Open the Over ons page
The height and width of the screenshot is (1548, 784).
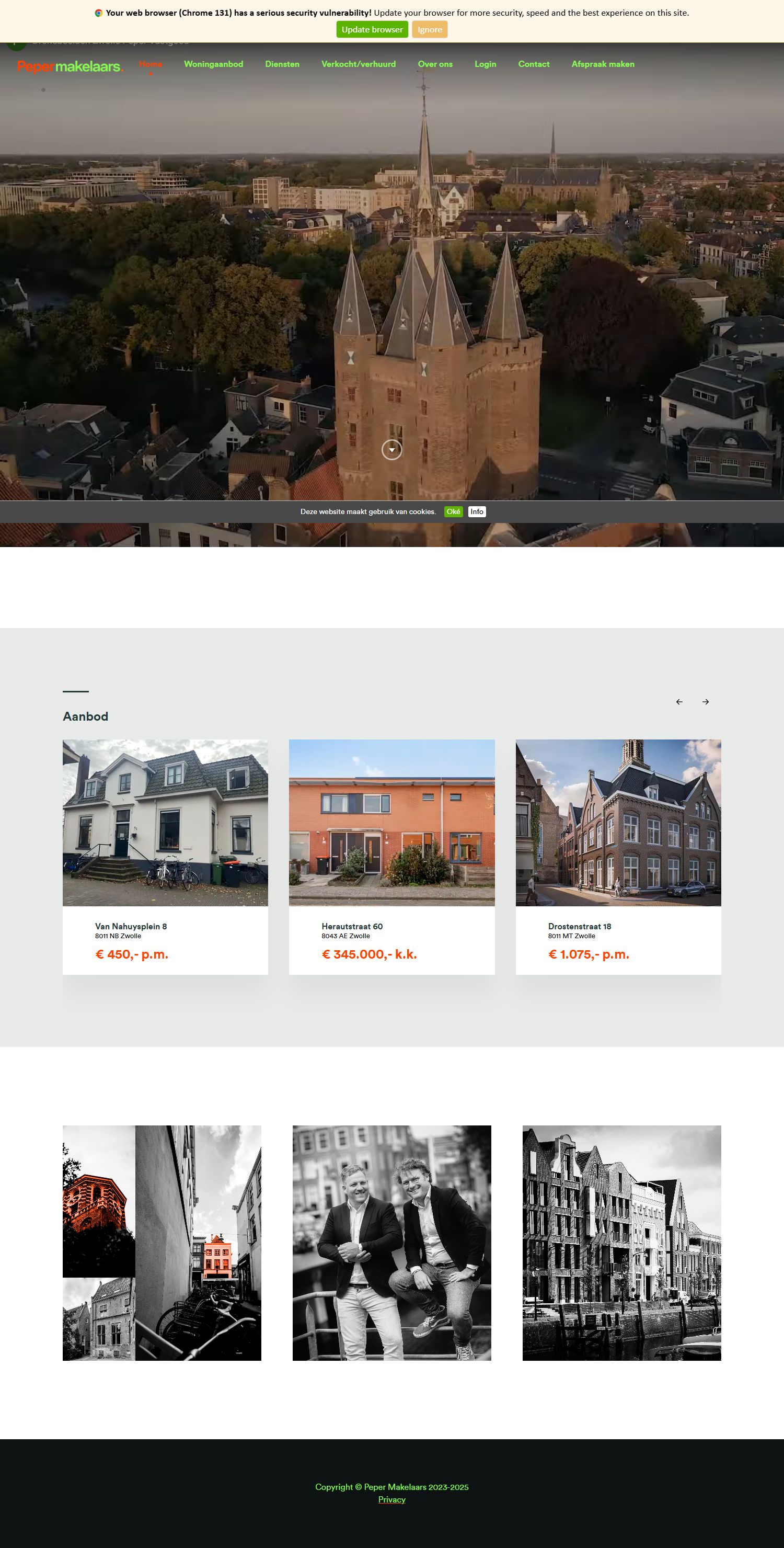[x=435, y=64]
